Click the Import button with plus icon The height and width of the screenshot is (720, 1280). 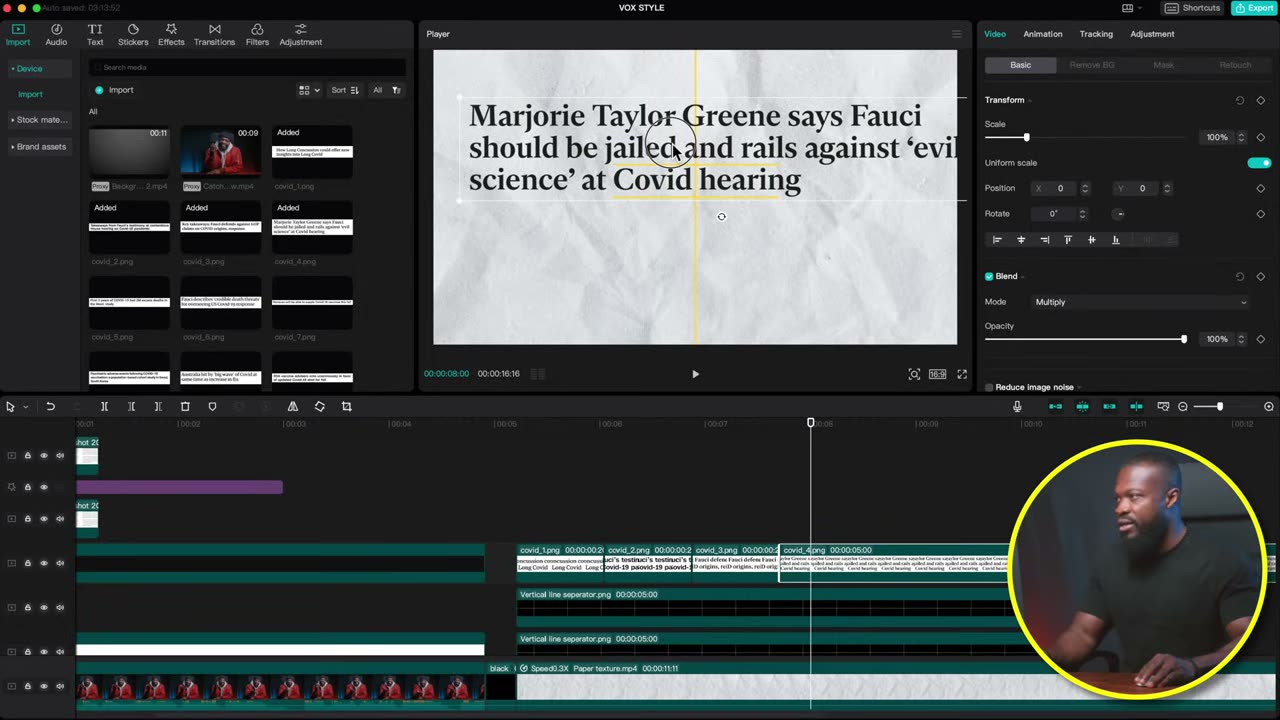(x=114, y=90)
